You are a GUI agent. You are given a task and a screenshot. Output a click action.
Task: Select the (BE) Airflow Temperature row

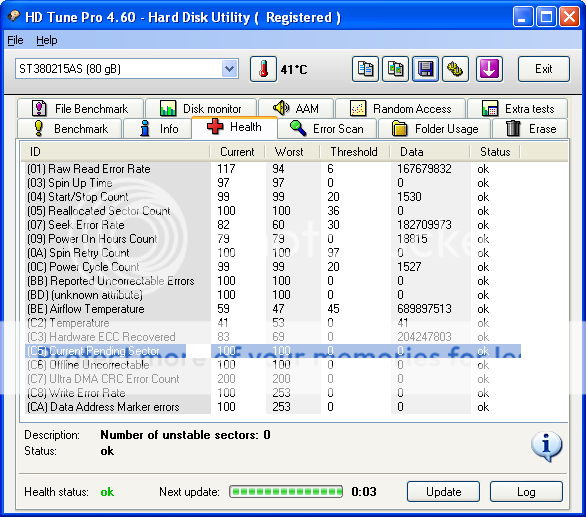pos(273,309)
